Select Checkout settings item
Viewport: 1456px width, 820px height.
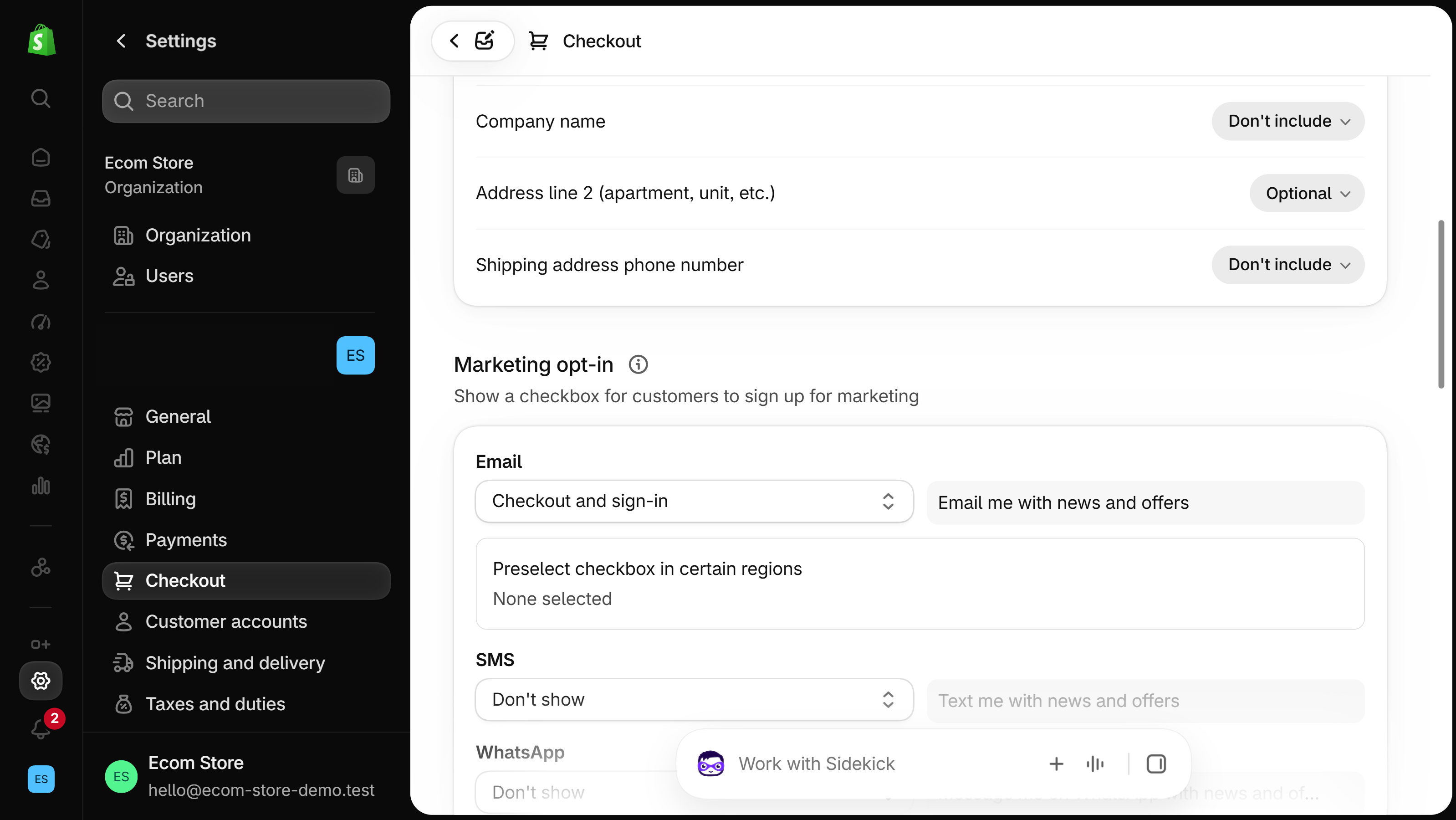pos(246,581)
